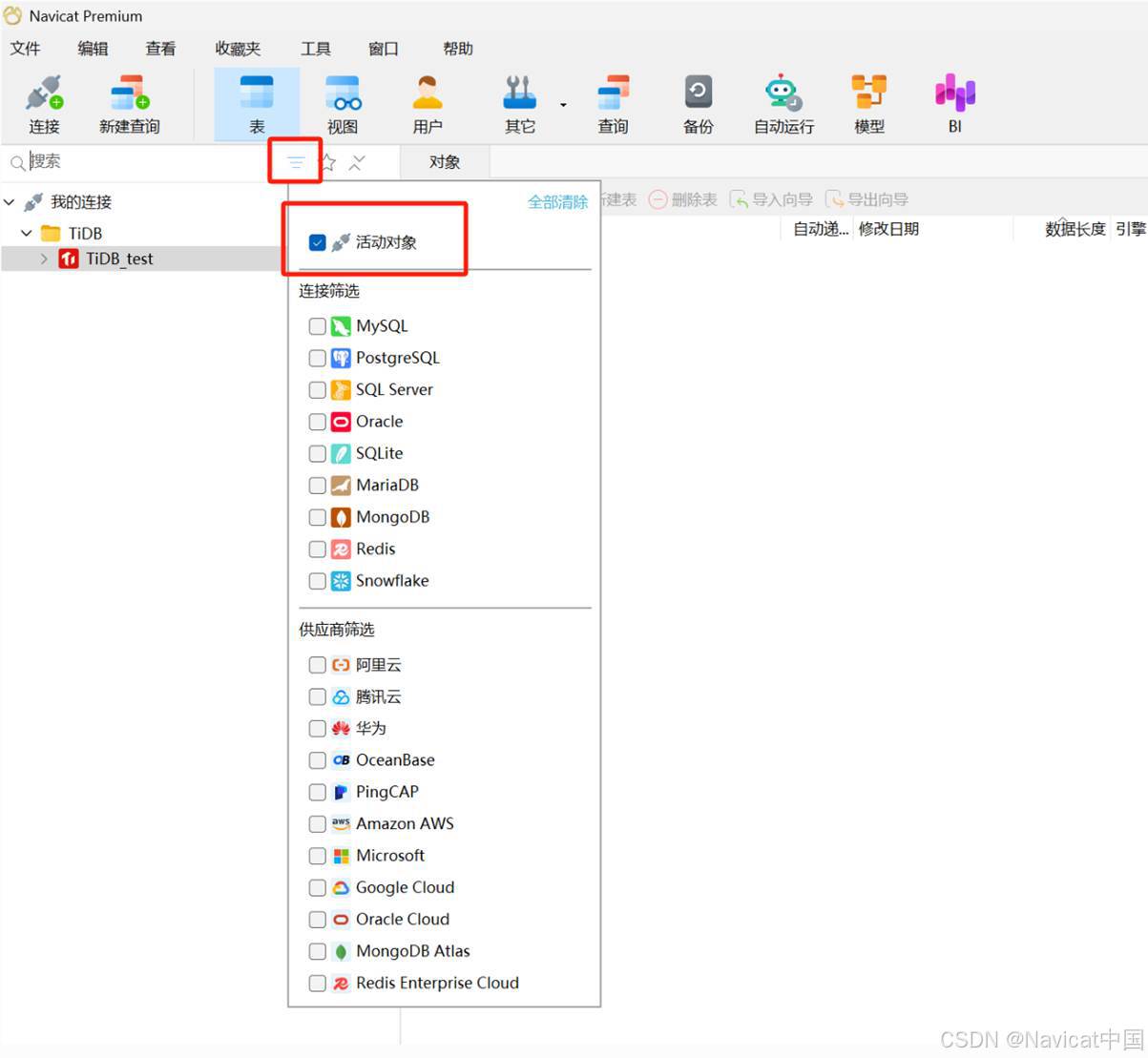Click the filter icon beside search box
Viewport: 1148px width, 1058px height.
(x=296, y=162)
